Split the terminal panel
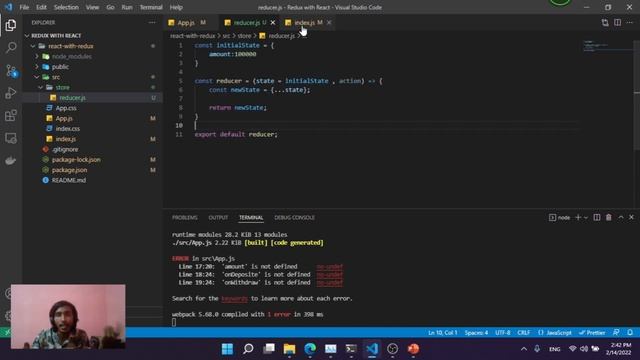 [x=597, y=218]
